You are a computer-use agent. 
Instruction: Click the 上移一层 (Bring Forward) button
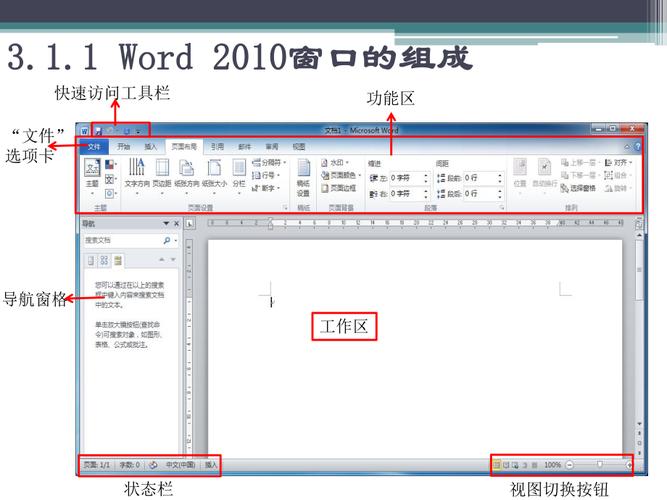point(581,163)
